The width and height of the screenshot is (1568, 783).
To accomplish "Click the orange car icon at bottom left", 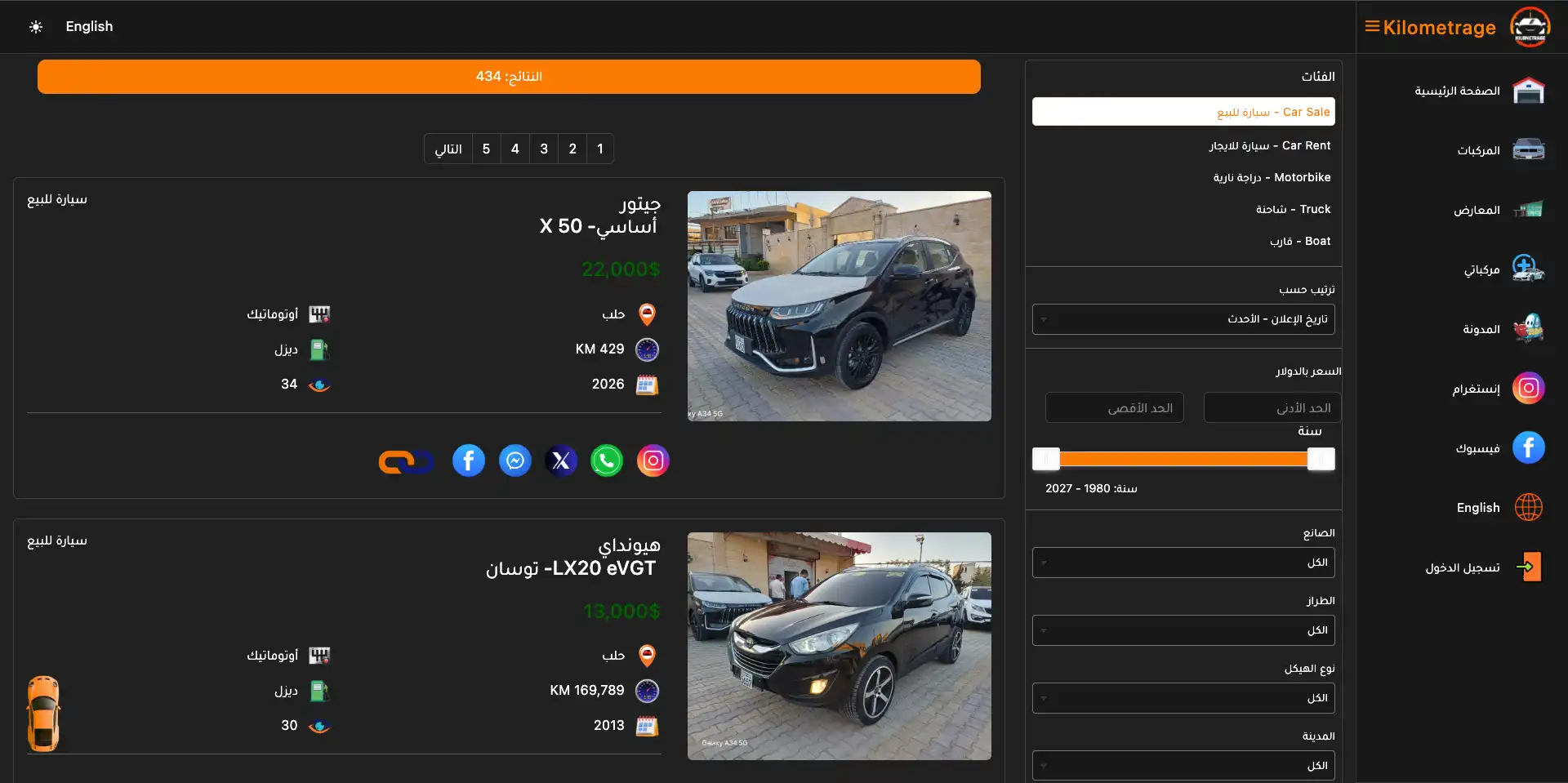I will [x=43, y=714].
